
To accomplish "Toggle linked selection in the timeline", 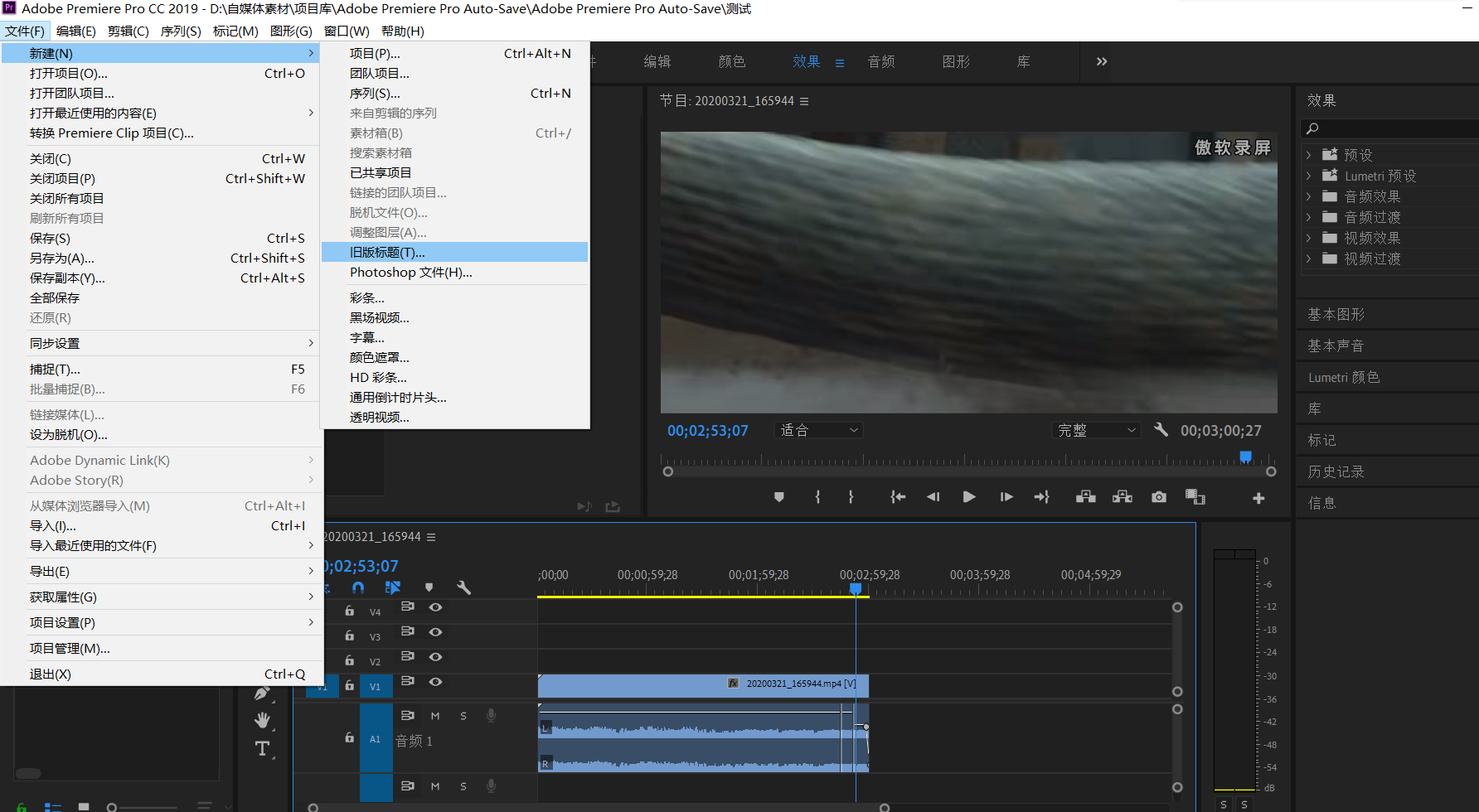I will (393, 587).
